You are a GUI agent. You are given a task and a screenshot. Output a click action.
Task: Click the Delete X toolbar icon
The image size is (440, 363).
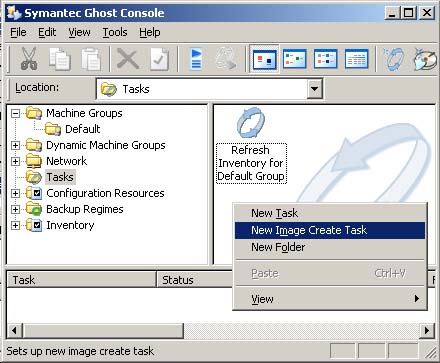coord(128,59)
